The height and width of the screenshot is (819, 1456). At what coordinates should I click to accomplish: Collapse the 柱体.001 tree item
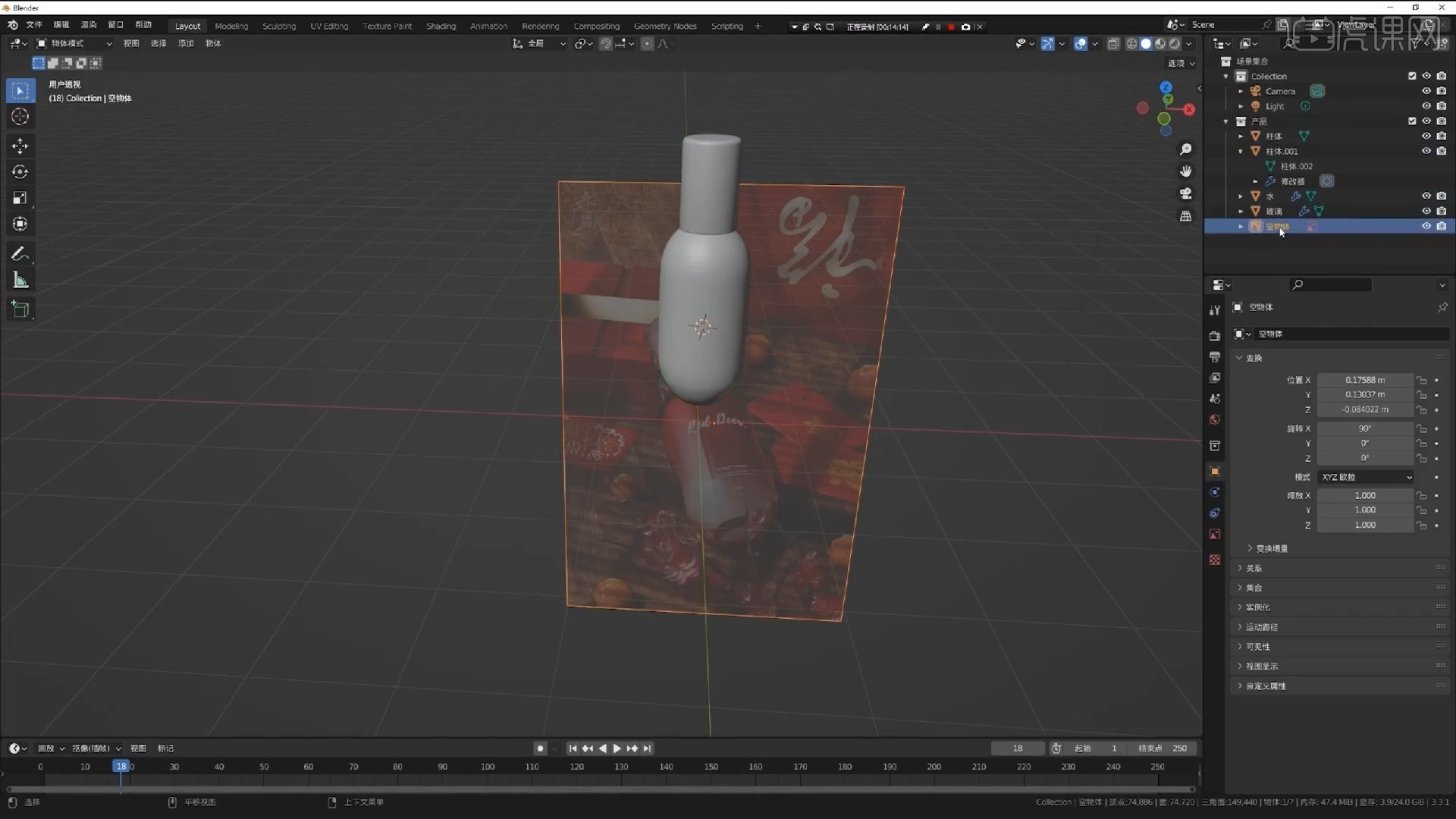[1241, 151]
